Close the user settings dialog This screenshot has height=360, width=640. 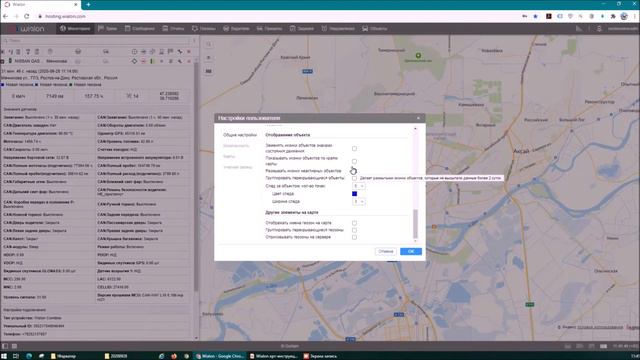(x=418, y=118)
